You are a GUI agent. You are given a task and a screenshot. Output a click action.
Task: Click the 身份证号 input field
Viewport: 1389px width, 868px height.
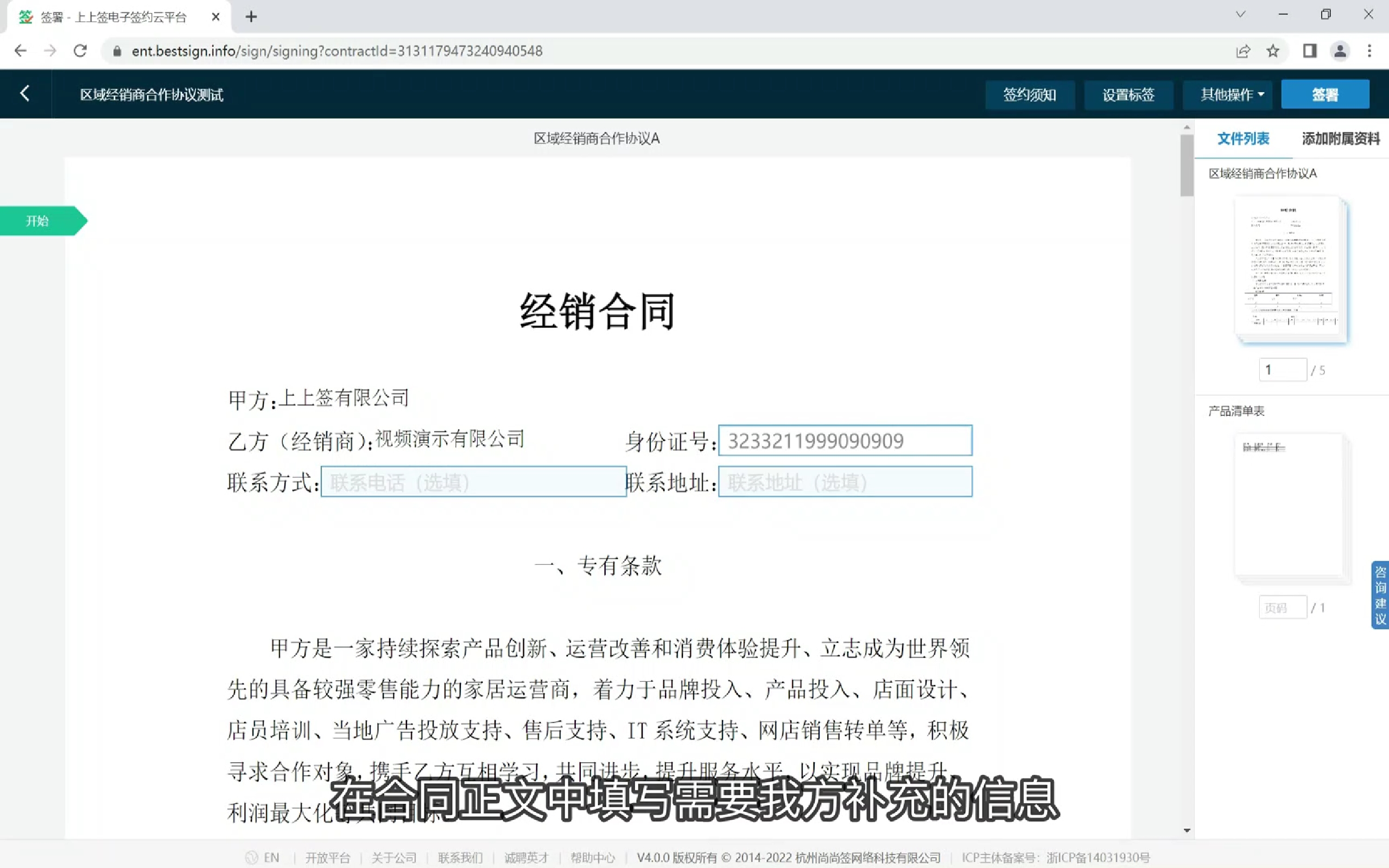coord(845,440)
